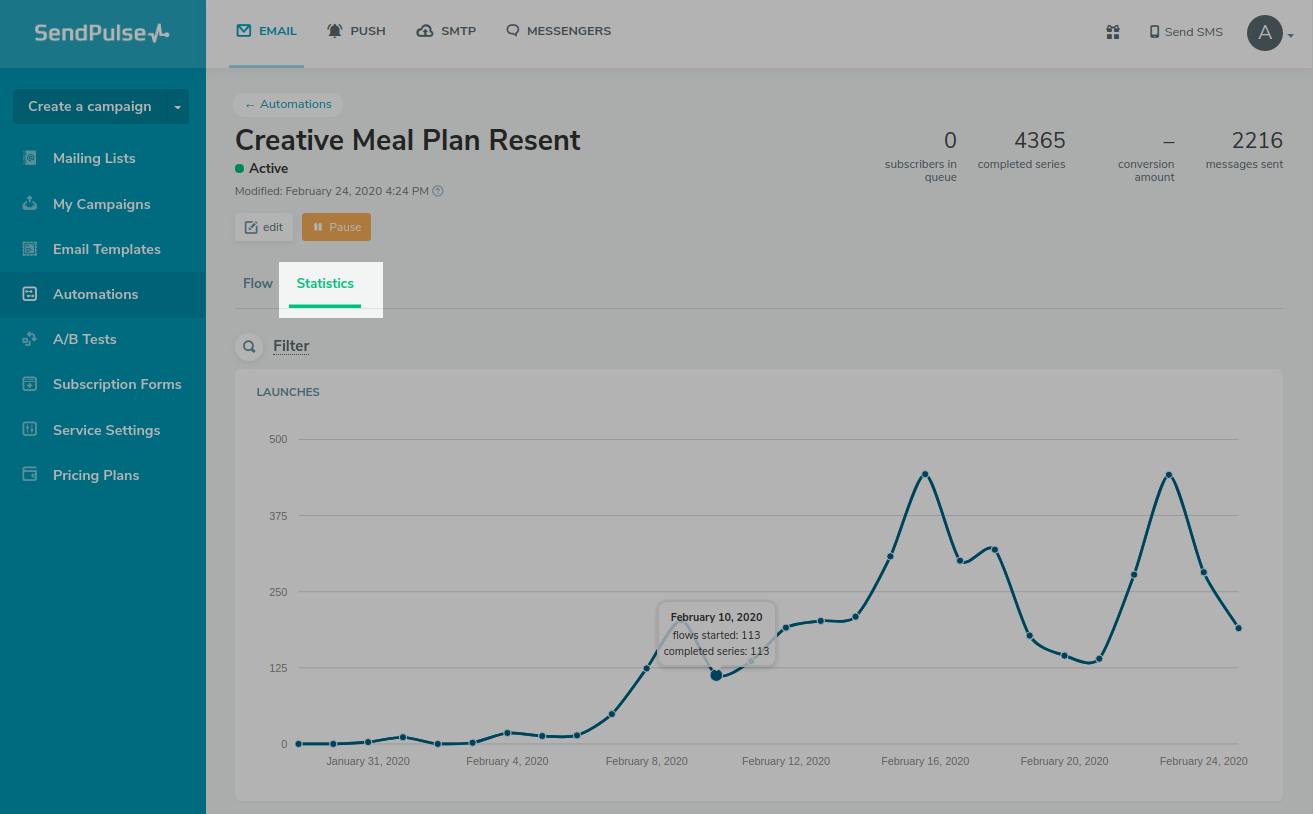This screenshot has height=814, width=1313.
Task: Expand the Filter options
Action: pos(291,346)
